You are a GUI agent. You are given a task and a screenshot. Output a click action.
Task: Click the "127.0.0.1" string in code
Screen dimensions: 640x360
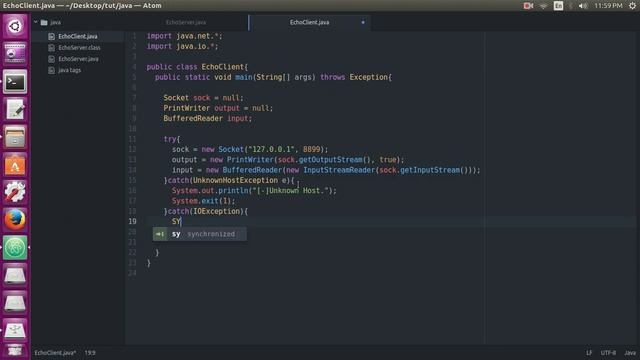271,149
